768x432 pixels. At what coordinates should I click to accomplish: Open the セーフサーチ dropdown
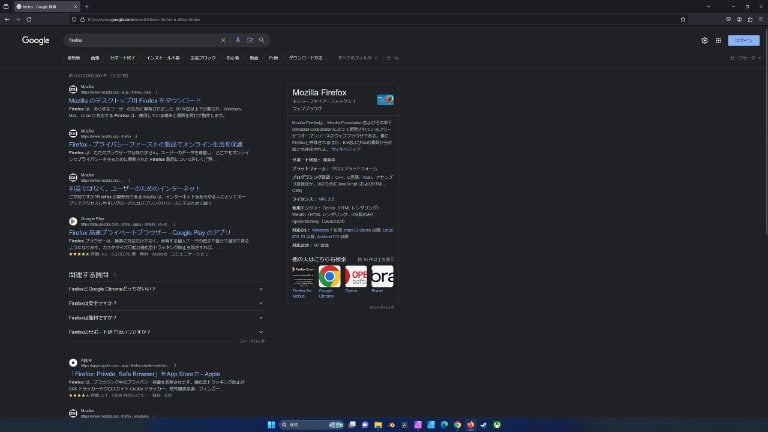pyautogui.click(x=745, y=58)
